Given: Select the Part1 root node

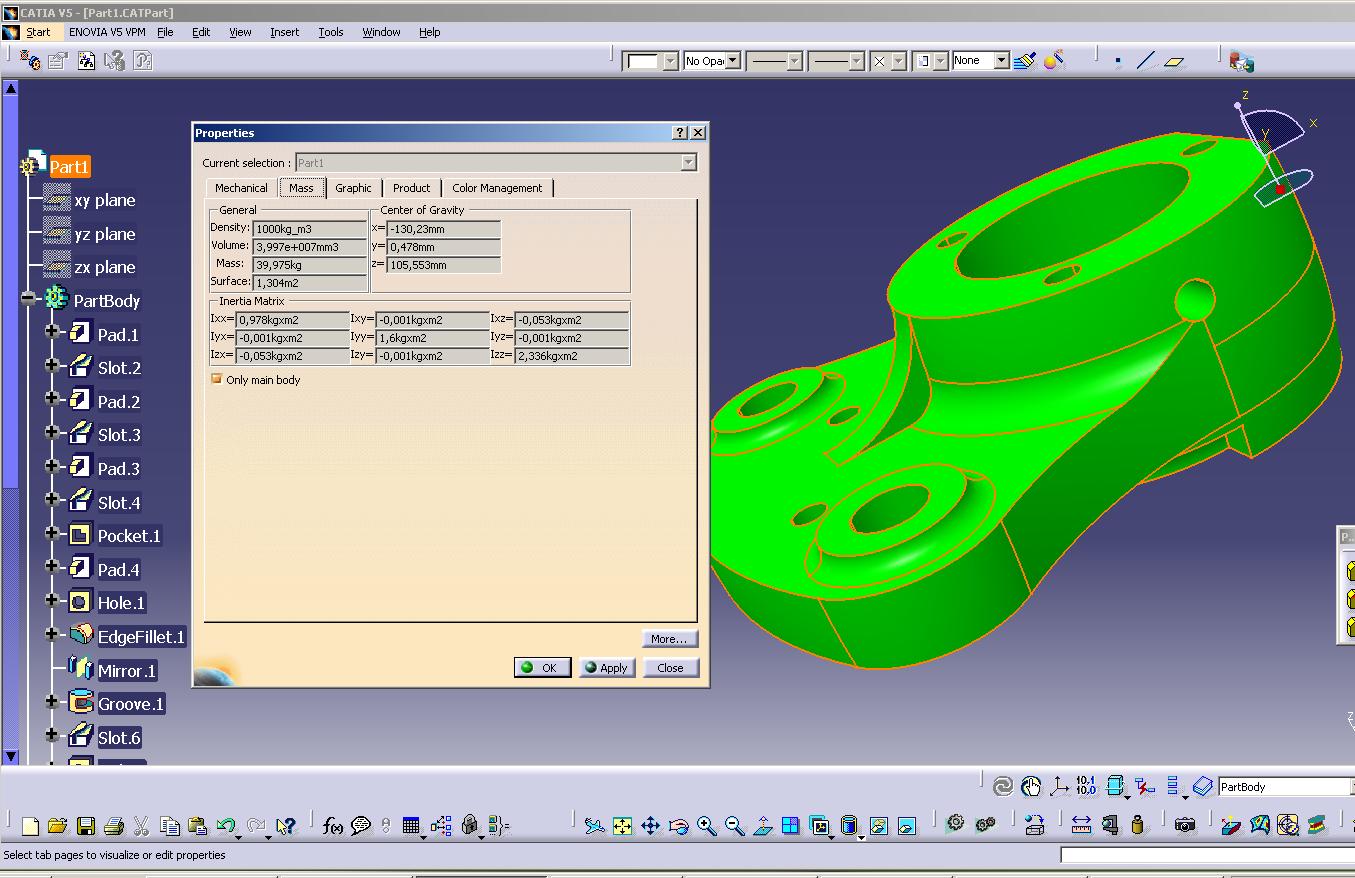Looking at the screenshot, I should click(x=69, y=166).
